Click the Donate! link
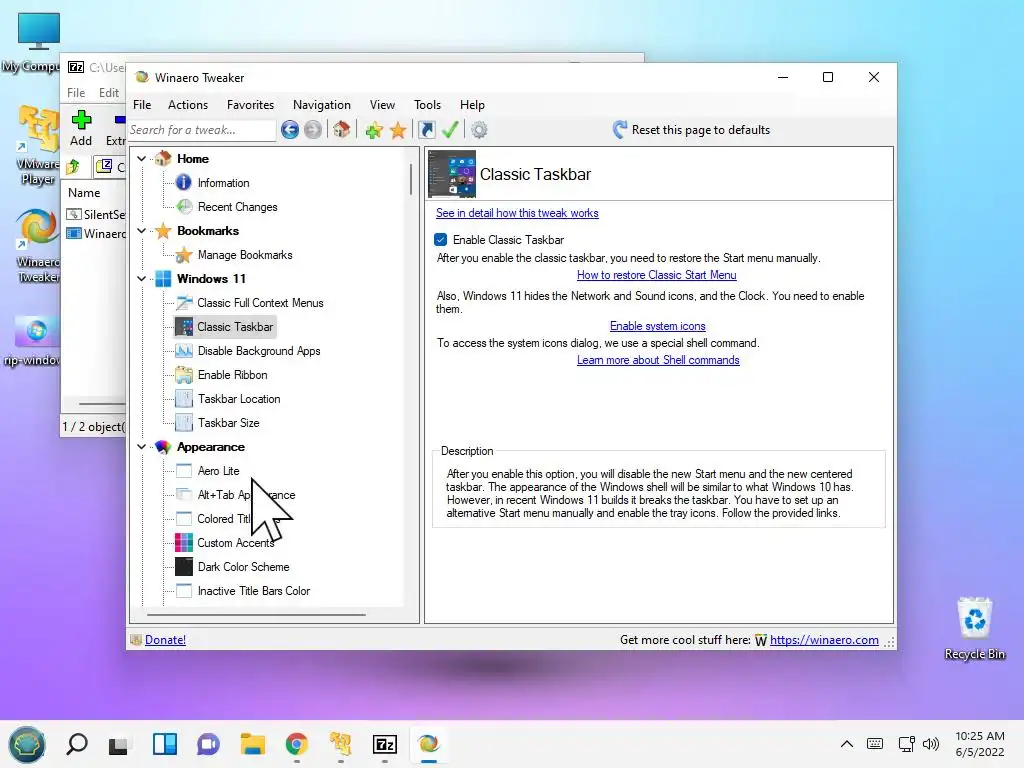The image size is (1024, 768). point(165,640)
